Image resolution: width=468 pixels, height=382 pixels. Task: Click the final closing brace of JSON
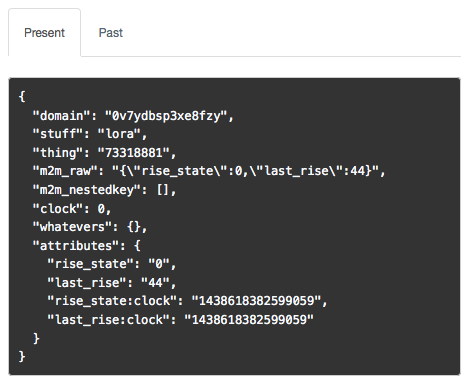22,357
